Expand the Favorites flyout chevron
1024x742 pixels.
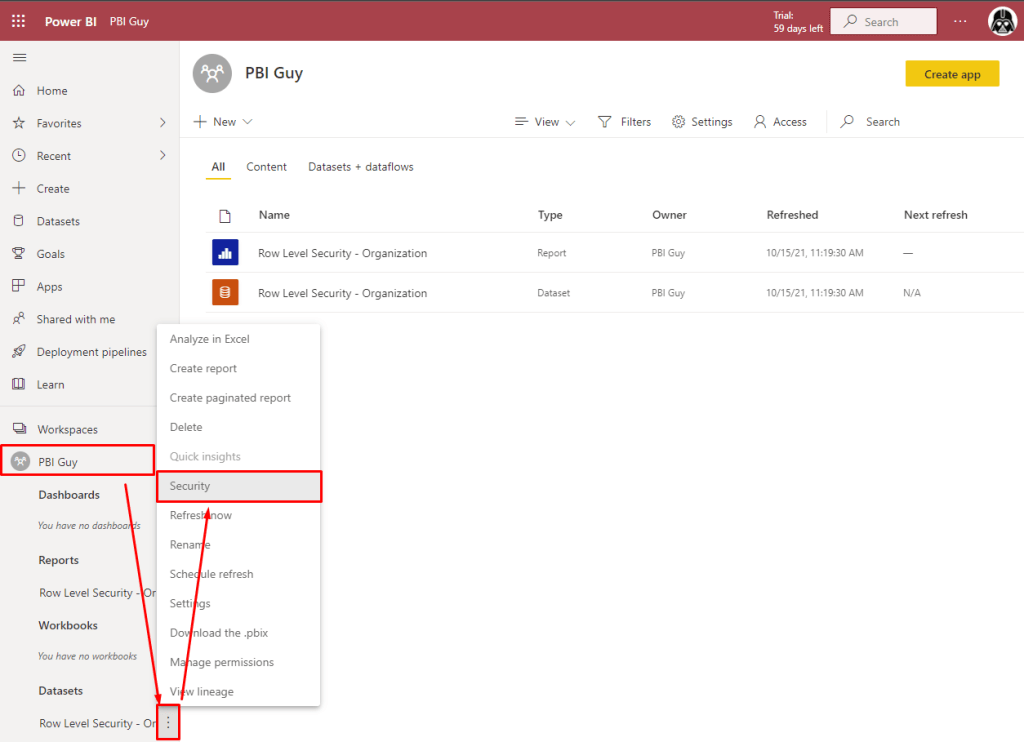pyautogui.click(x=162, y=123)
